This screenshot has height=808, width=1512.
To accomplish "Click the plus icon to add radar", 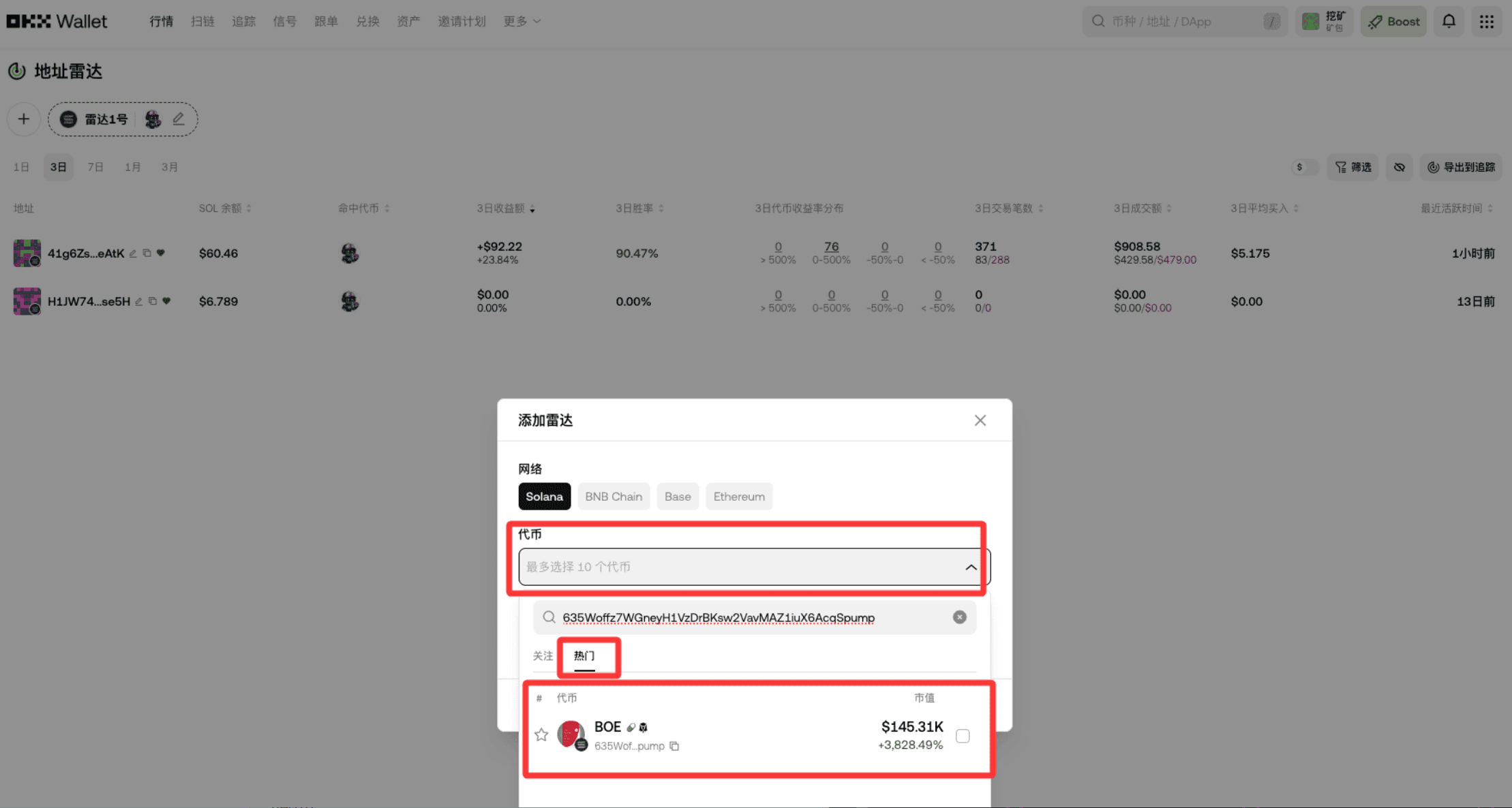I will 24,119.
